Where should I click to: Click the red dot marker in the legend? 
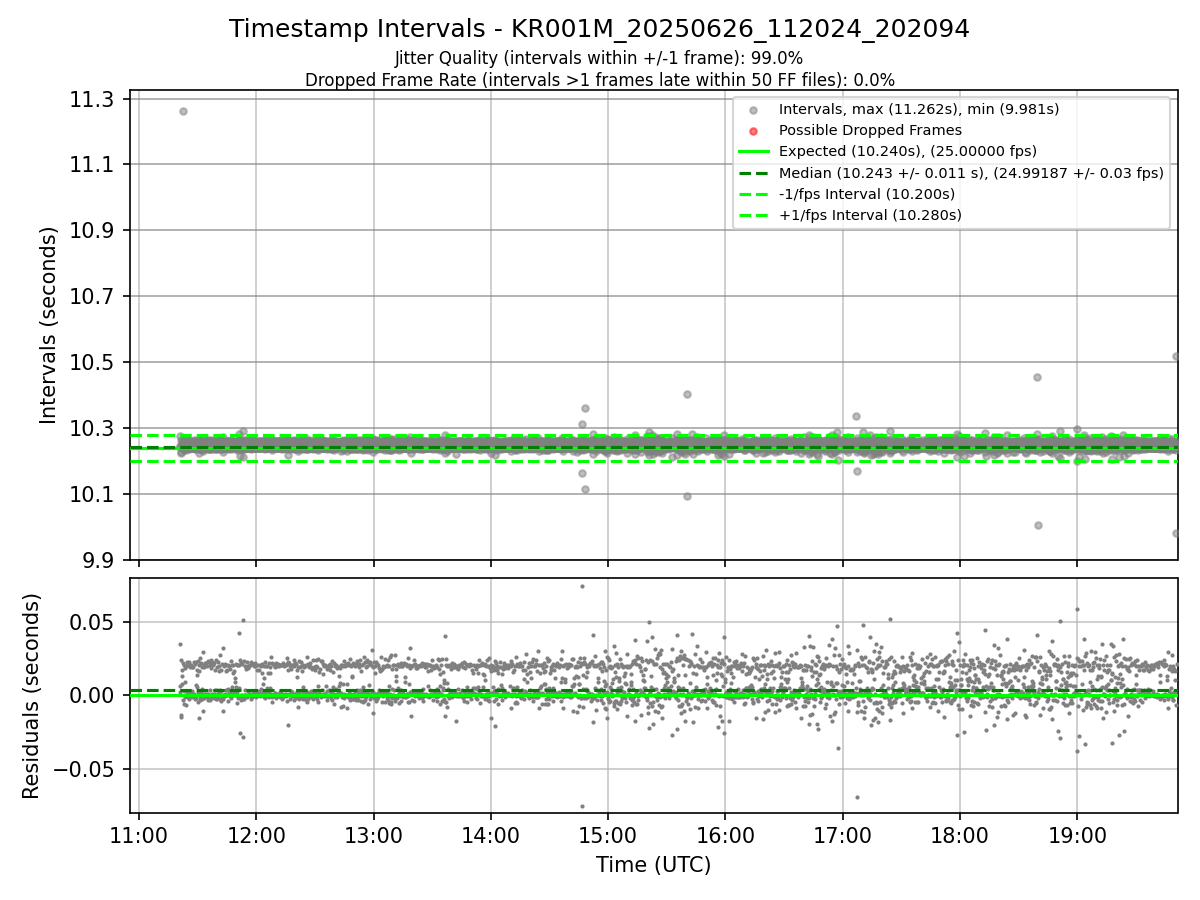(754, 131)
